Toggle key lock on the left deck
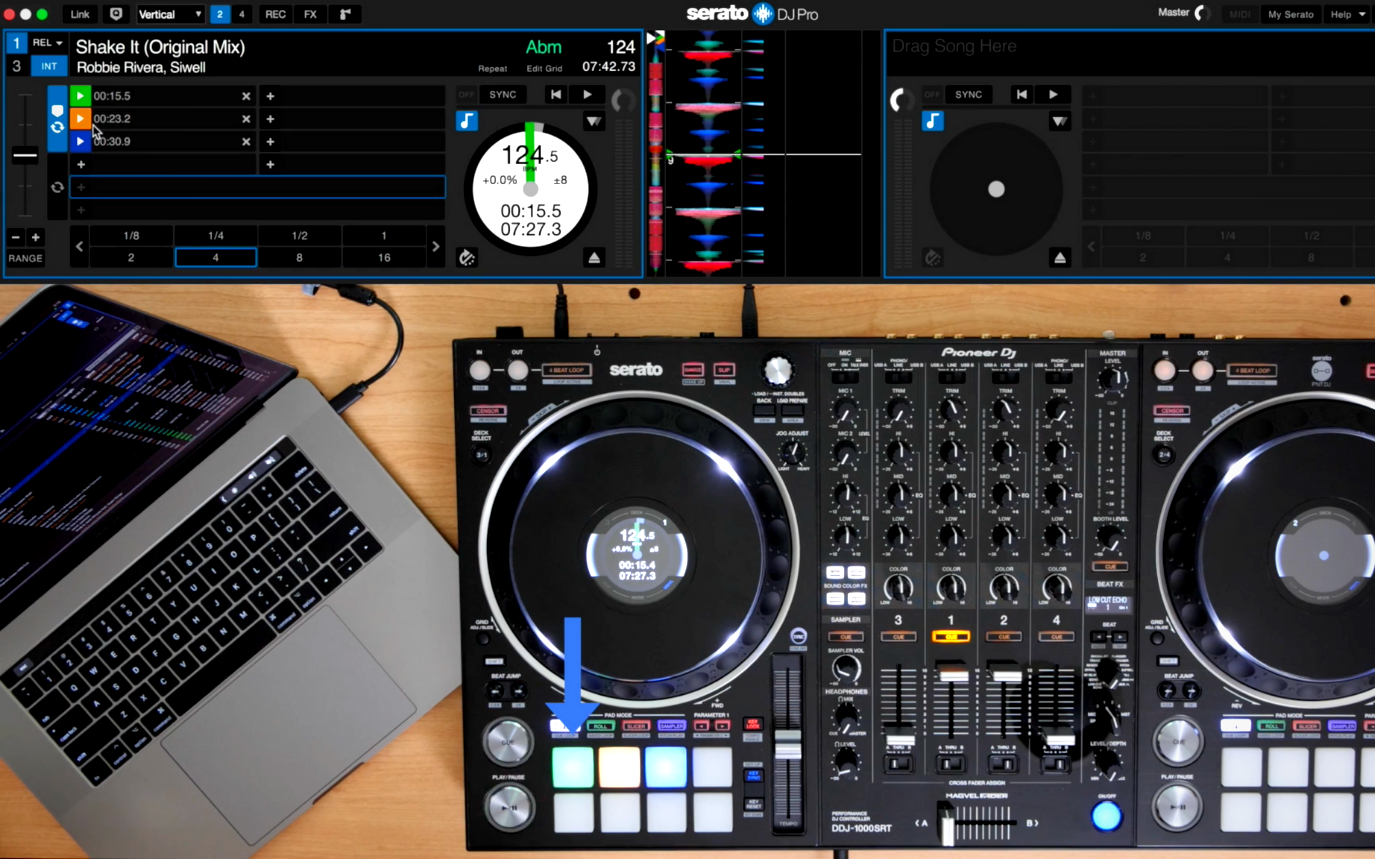Screen dimensions: 1375x859 [467, 121]
